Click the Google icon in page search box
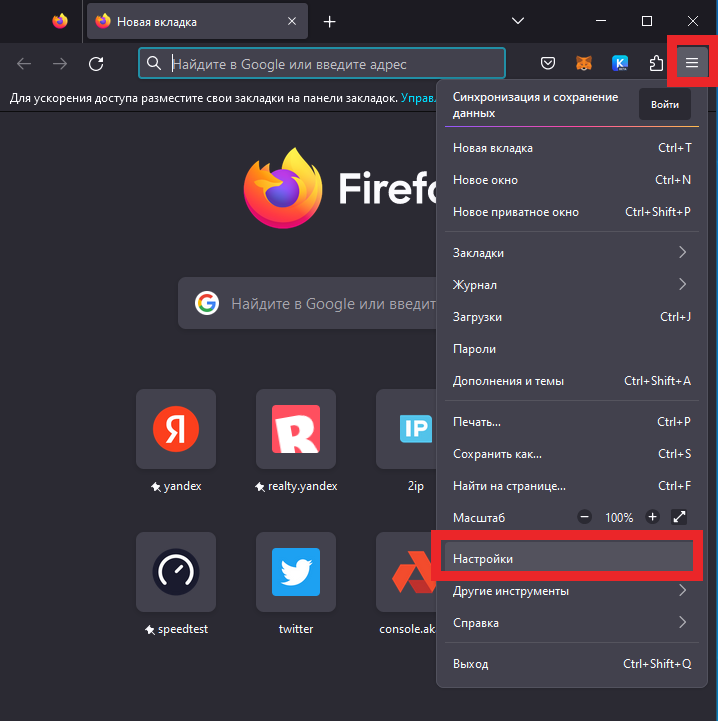Image resolution: width=718 pixels, height=721 pixels. click(x=207, y=303)
